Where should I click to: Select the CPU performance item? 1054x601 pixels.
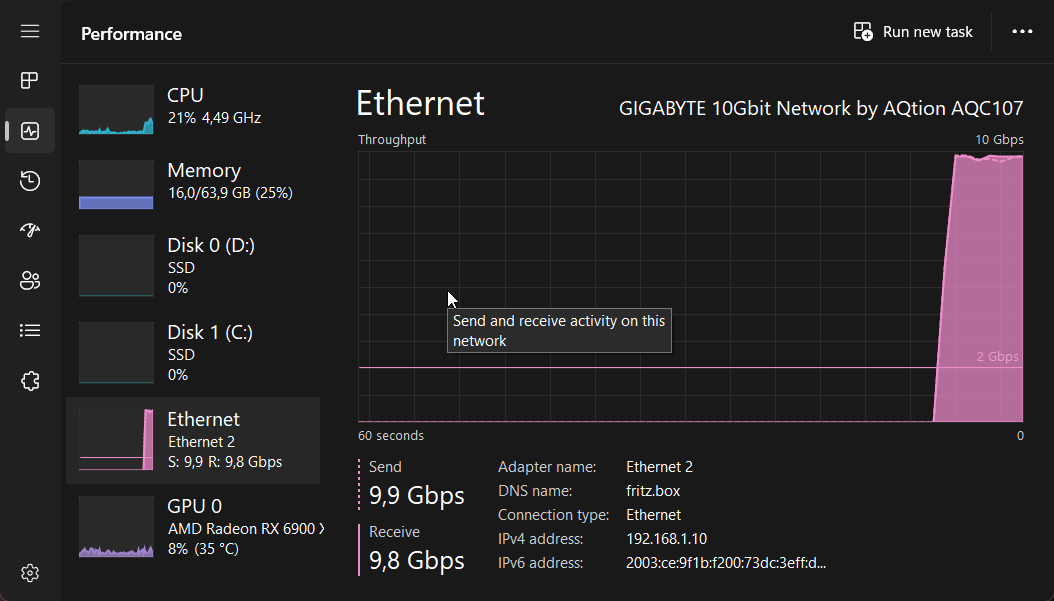coord(193,107)
